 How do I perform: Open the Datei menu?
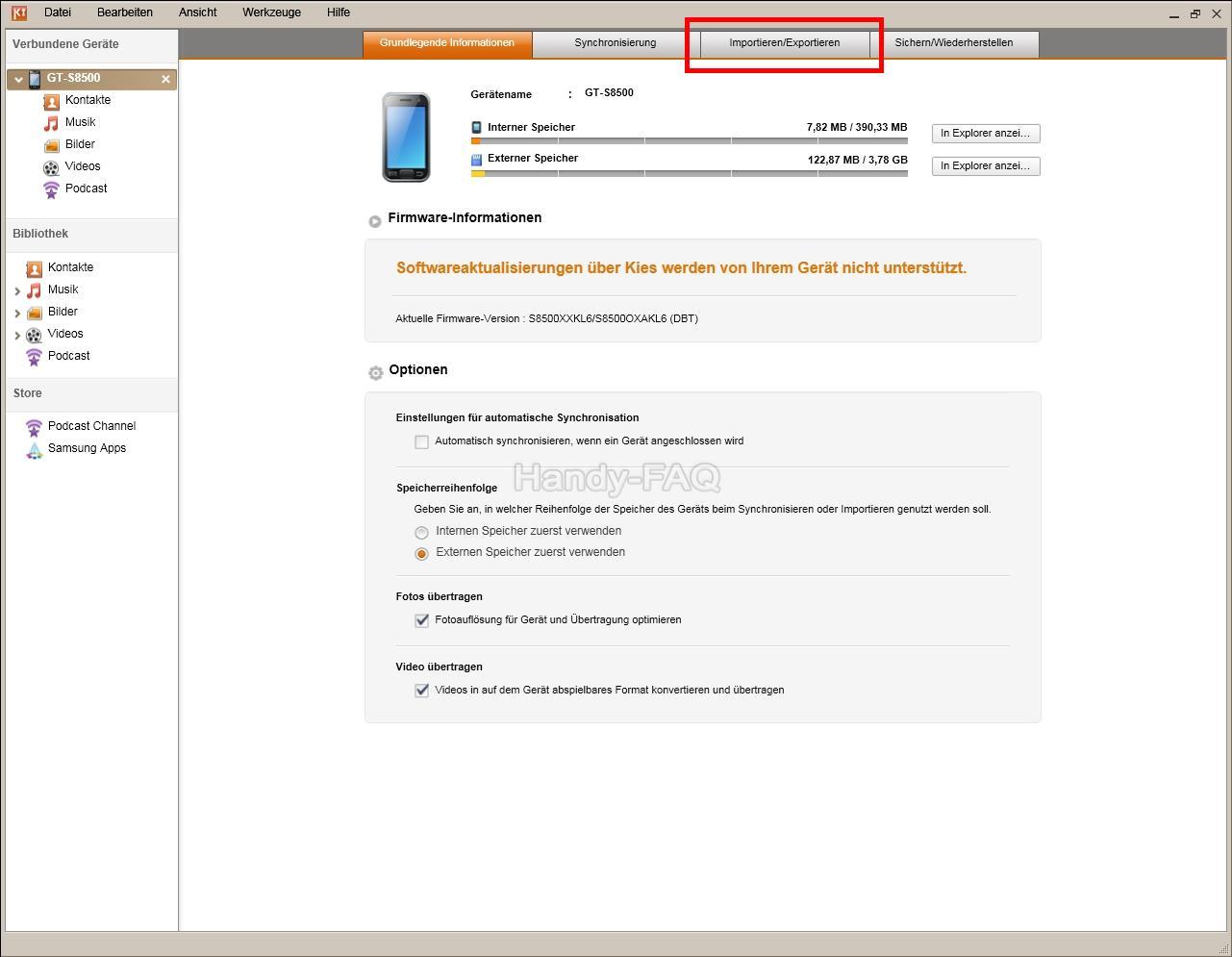[58, 13]
